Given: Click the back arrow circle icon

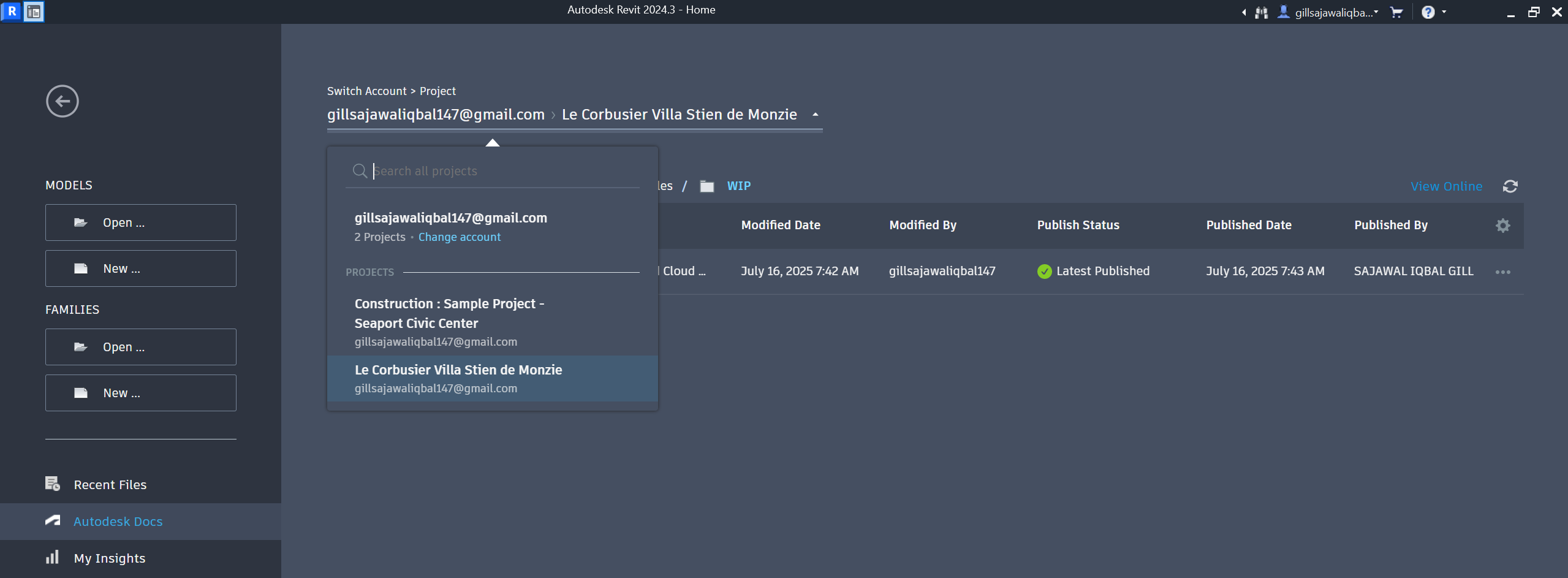Looking at the screenshot, I should 62,101.
